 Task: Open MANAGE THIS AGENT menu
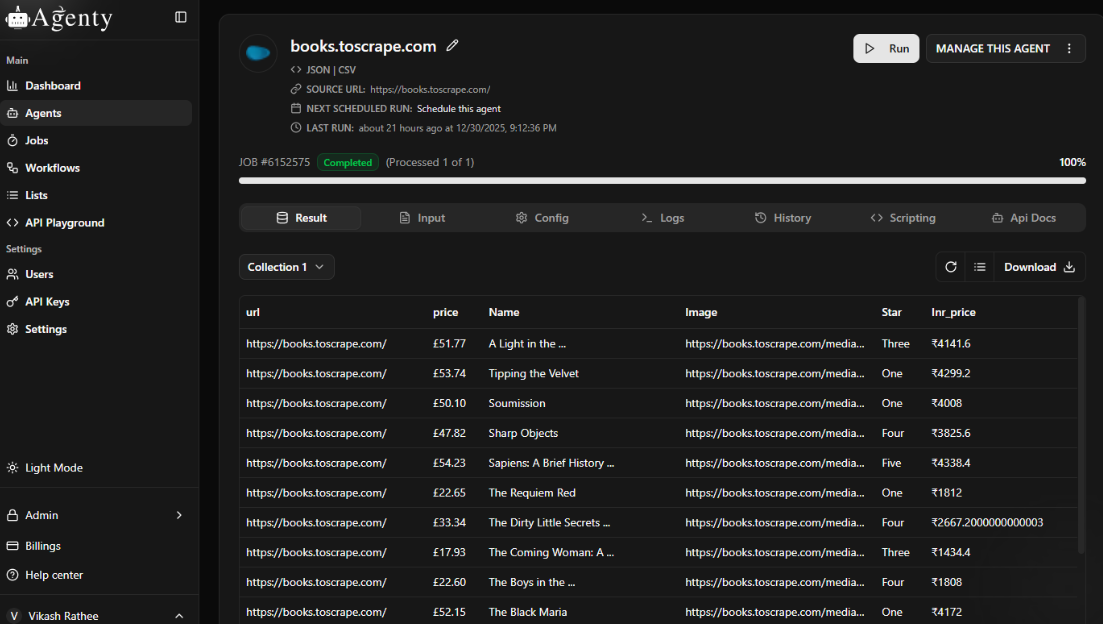[1005, 49]
